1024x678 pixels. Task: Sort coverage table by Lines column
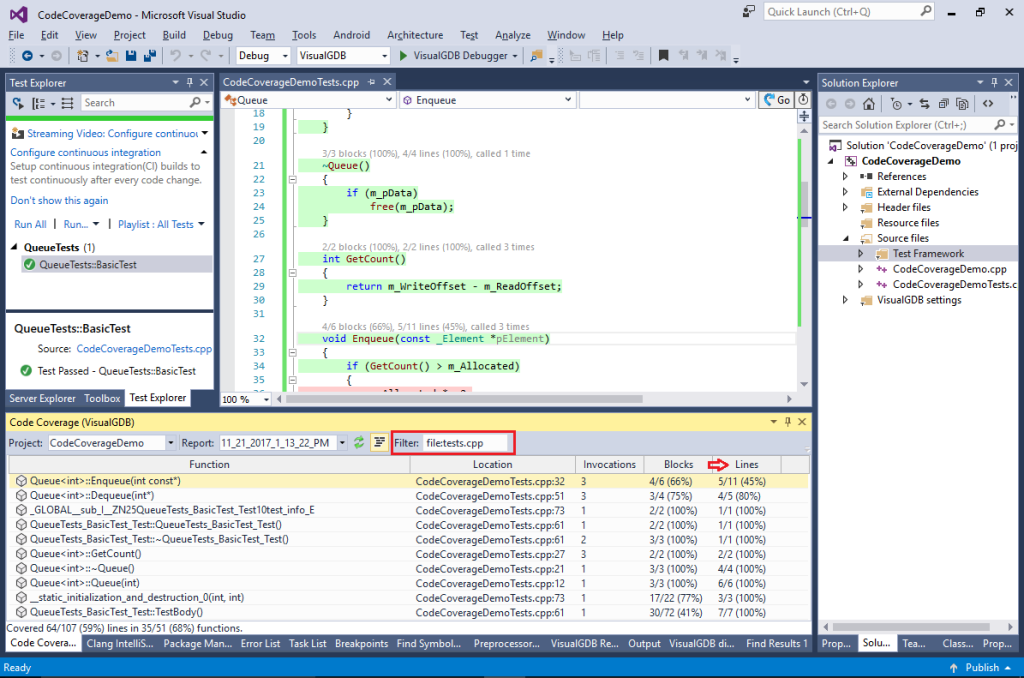[x=746, y=464]
